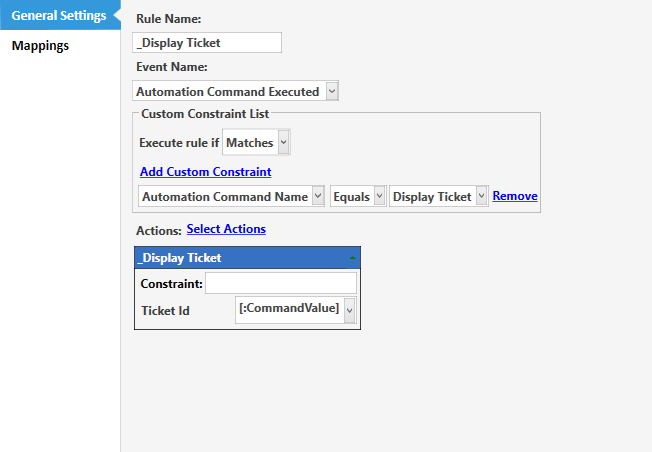Click the Add Custom Constraint link
The image size is (652, 452).
[205, 172]
